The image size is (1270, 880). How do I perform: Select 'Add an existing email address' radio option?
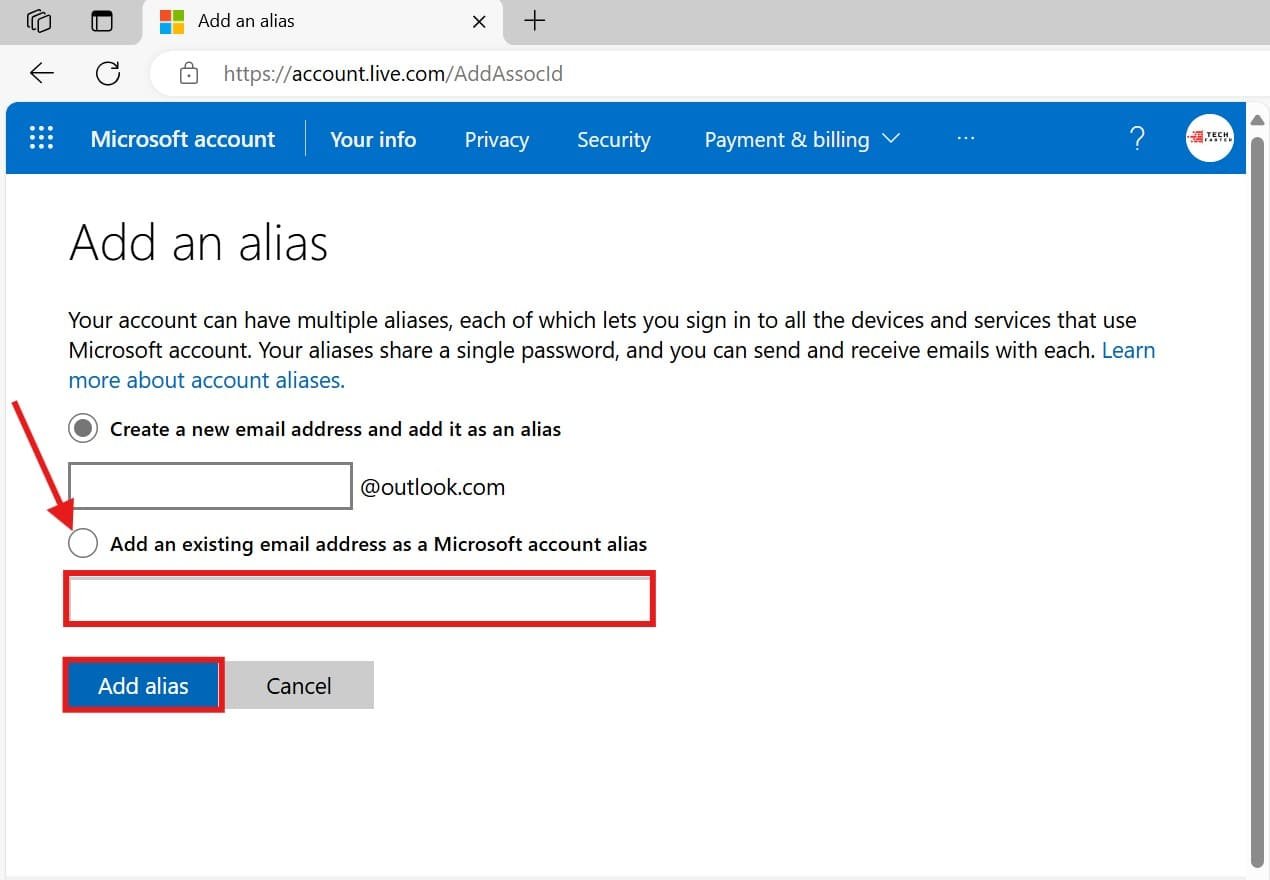(x=83, y=544)
